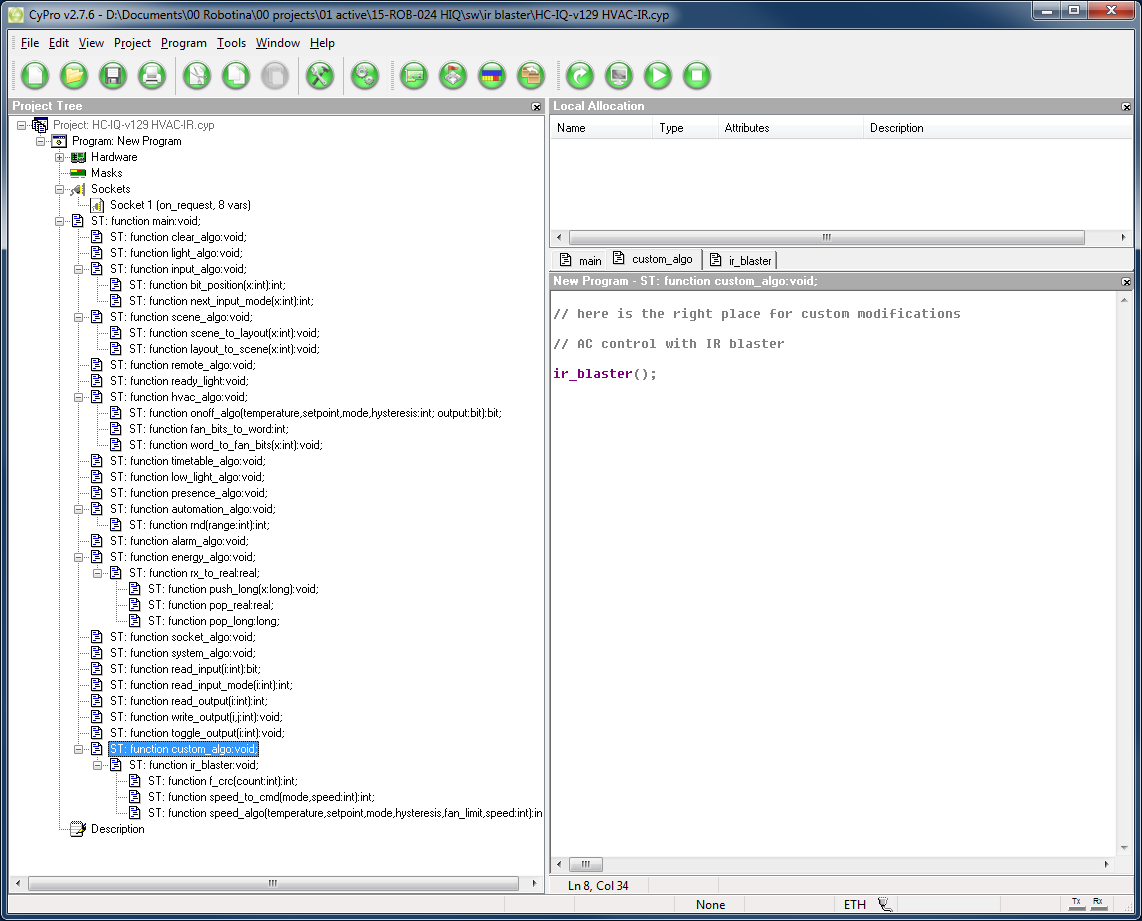Open the Program menu
The image size is (1142, 921).
(184, 43)
